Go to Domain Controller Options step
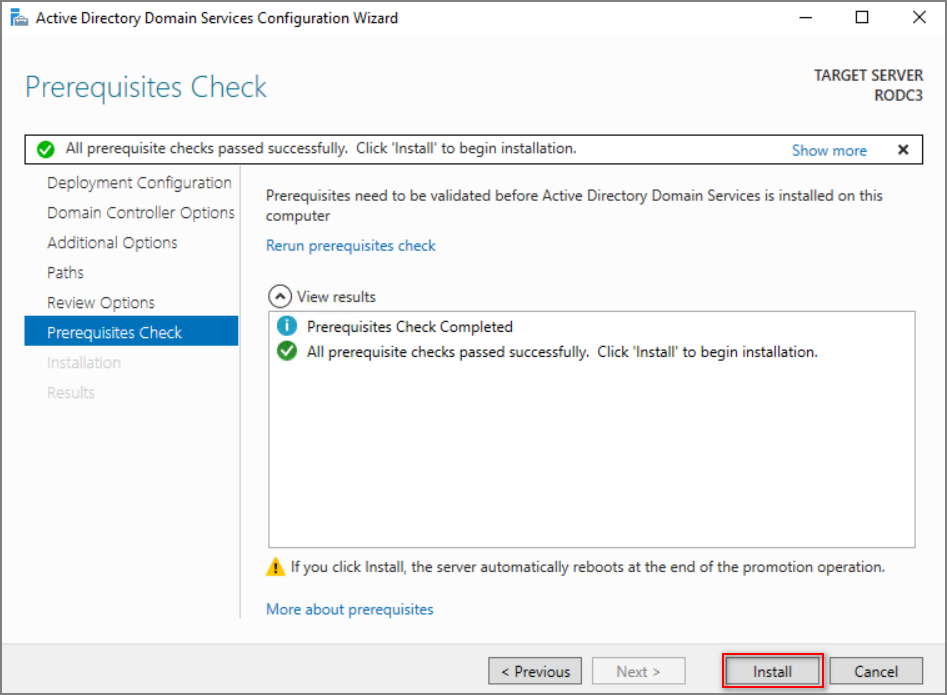This screenshot has width=947, height=695. pos(141,213)
